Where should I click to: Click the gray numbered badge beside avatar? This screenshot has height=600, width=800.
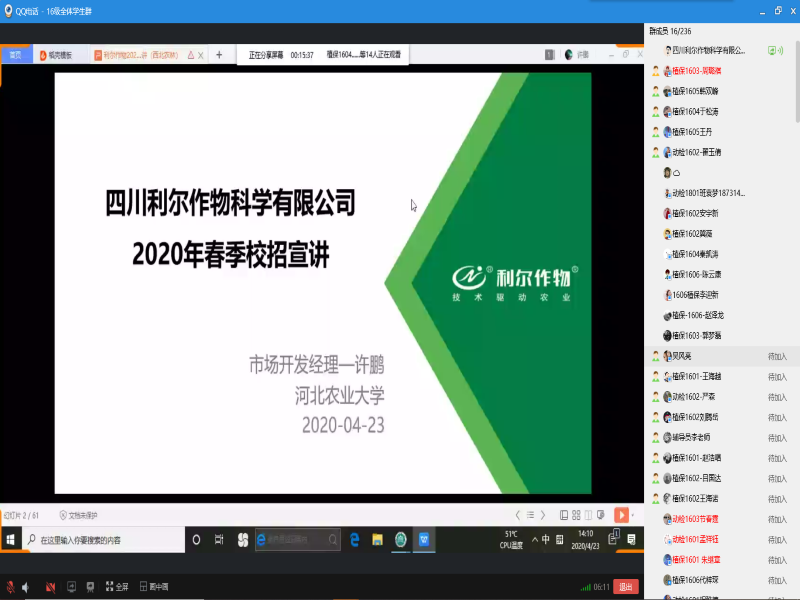549,55
